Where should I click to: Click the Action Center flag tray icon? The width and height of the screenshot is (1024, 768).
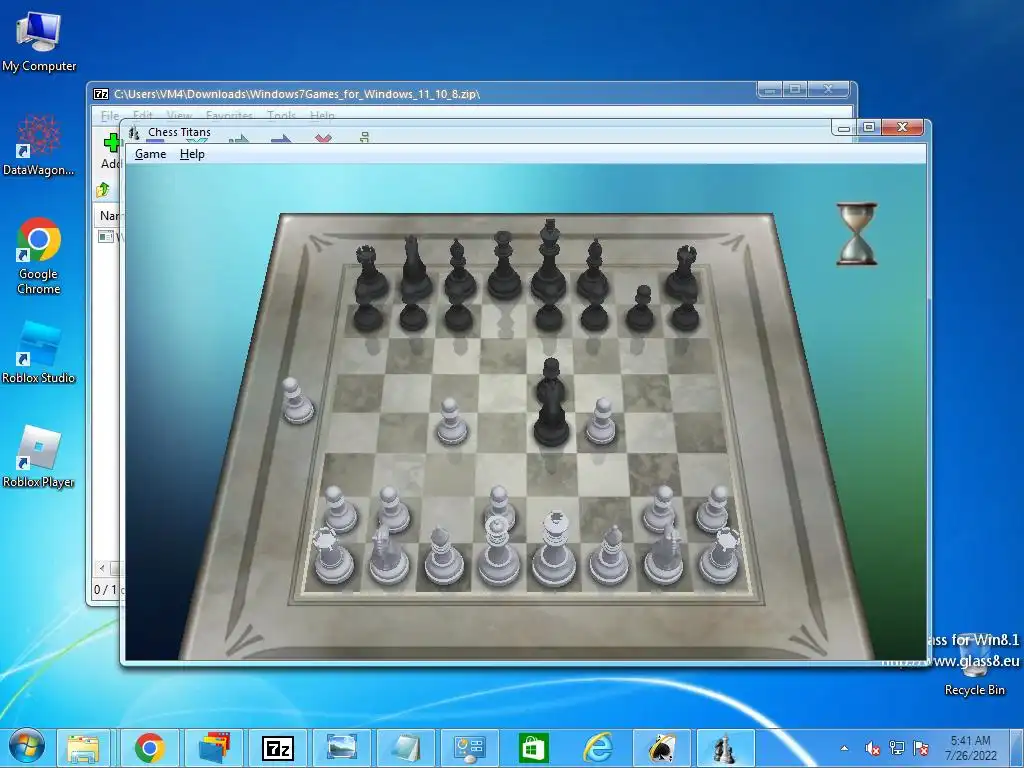tap(921, 748)
